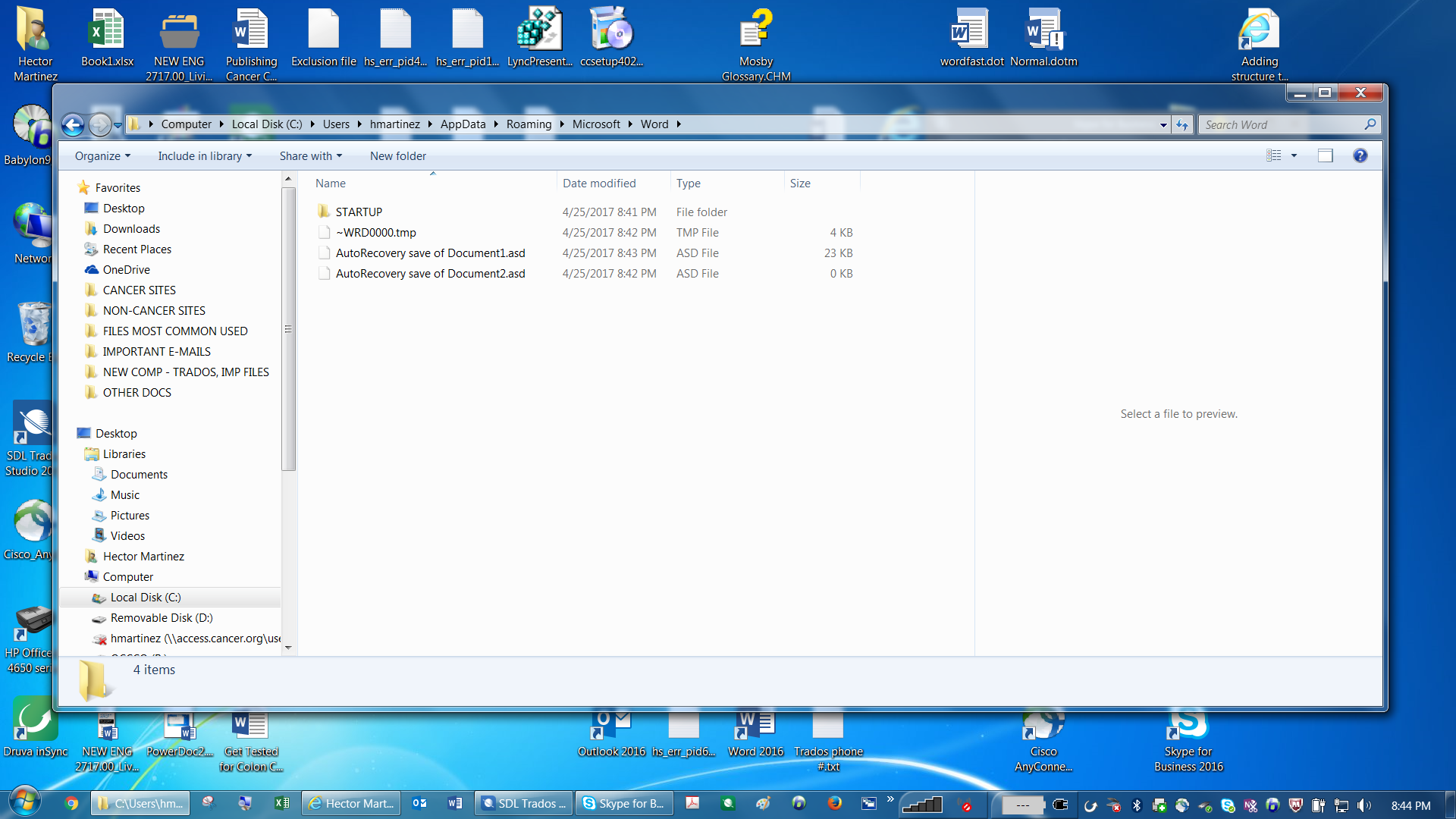Open the Change your view dropdown arrow
Screen dimensions: 1456x819
pyautogui.click(x=1294, y=155)
